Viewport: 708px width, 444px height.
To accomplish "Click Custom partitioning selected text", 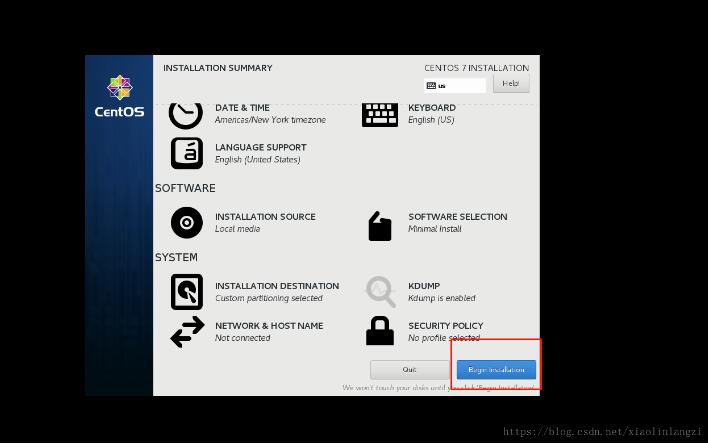I will click(x=269, y=298).
